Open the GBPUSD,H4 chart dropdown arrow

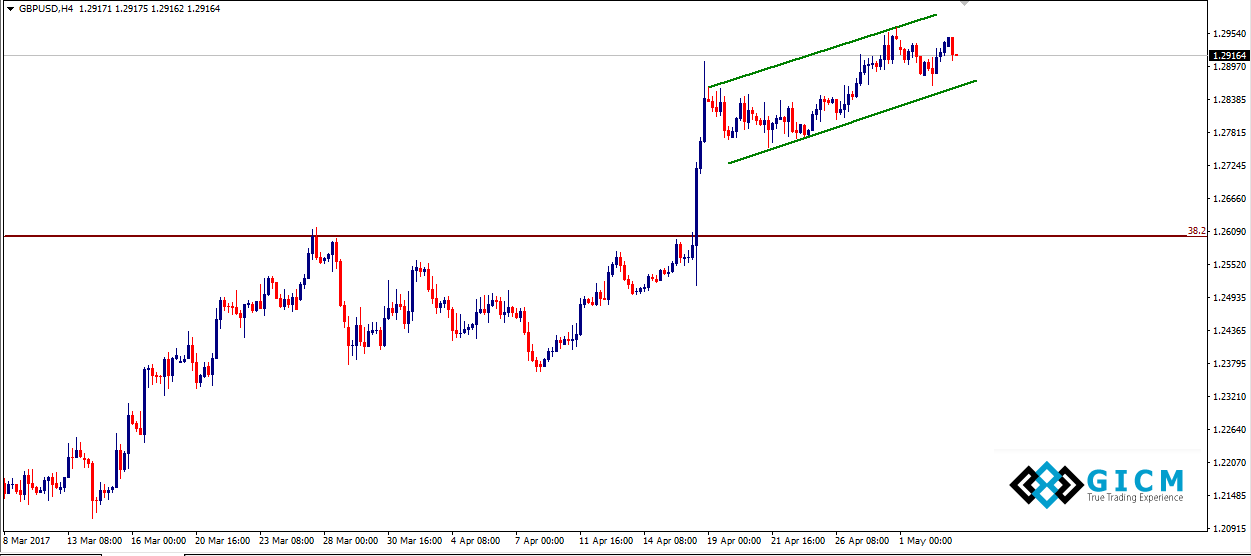[x=9, y=8]
